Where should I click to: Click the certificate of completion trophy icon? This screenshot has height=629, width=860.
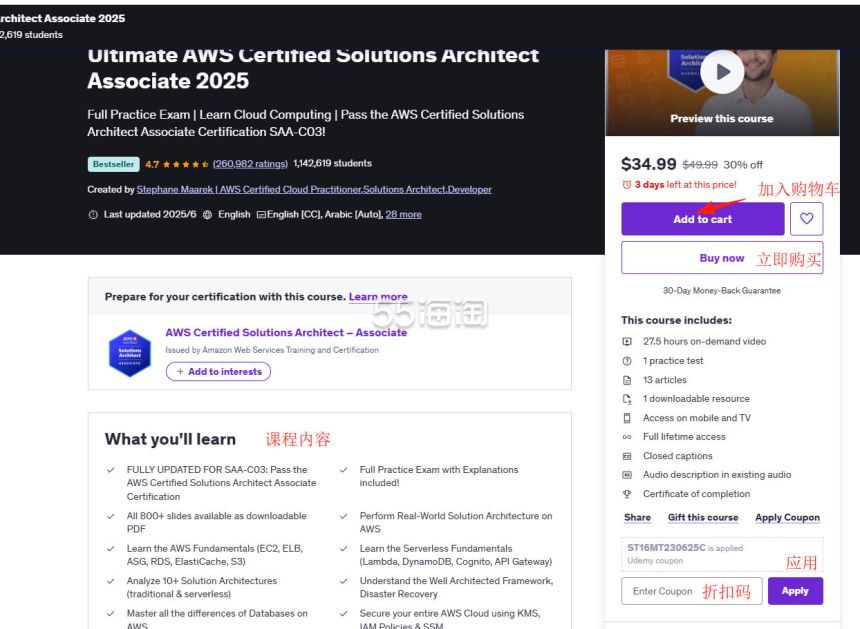click(x=627, y=494)
